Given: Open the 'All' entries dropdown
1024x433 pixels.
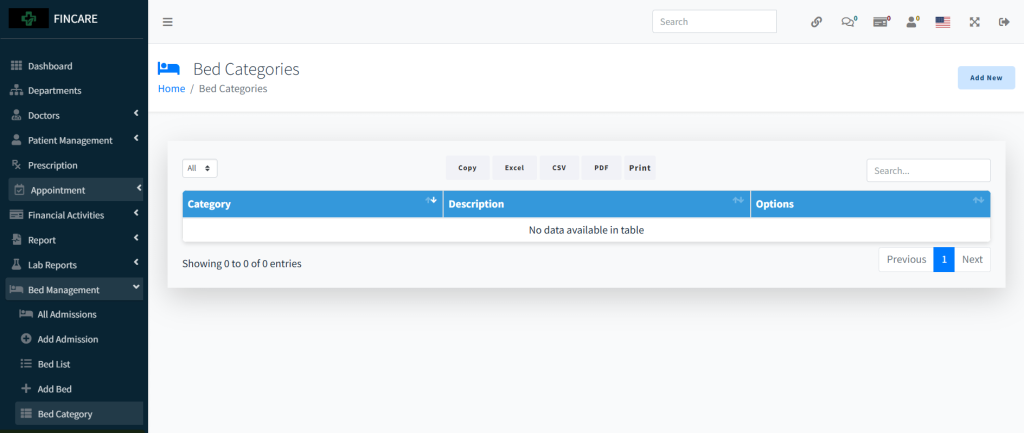Looking at the screenshot, I should coord(200,168).
